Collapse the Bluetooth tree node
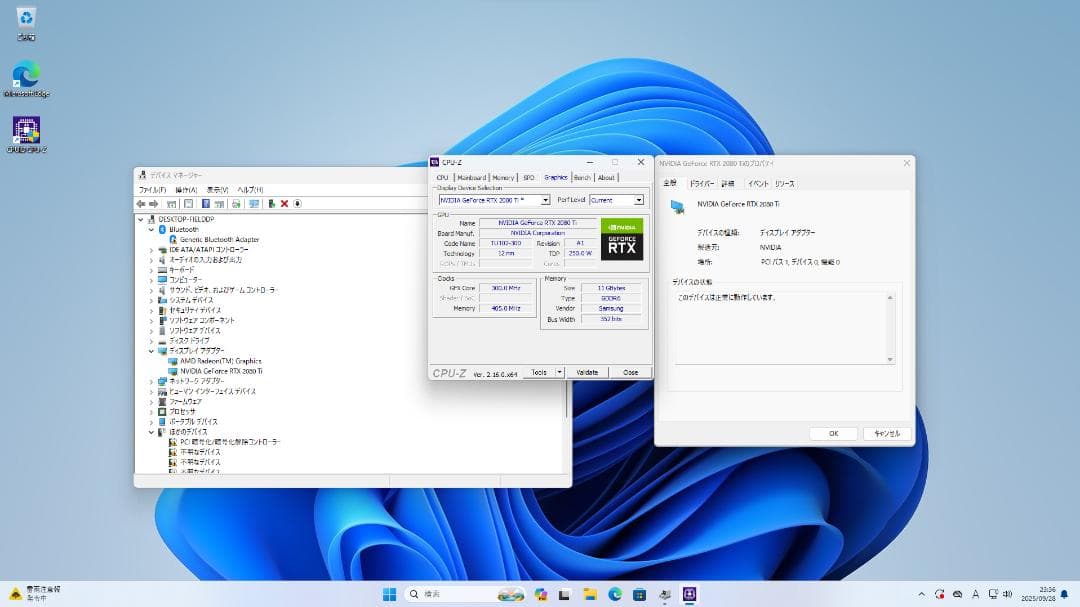Viewport: 1080px width, 607px height. [x=152, y=229]
